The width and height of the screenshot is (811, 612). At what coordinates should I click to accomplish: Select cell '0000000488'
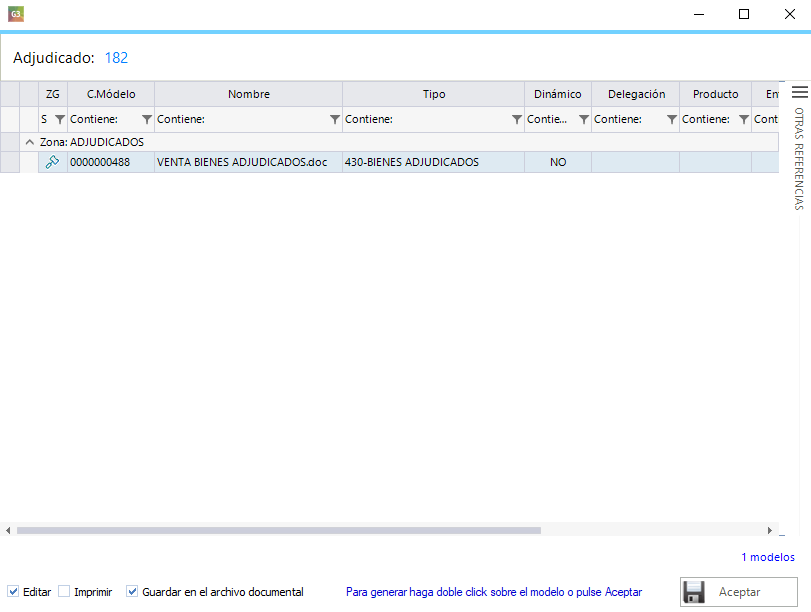[111, 162]
